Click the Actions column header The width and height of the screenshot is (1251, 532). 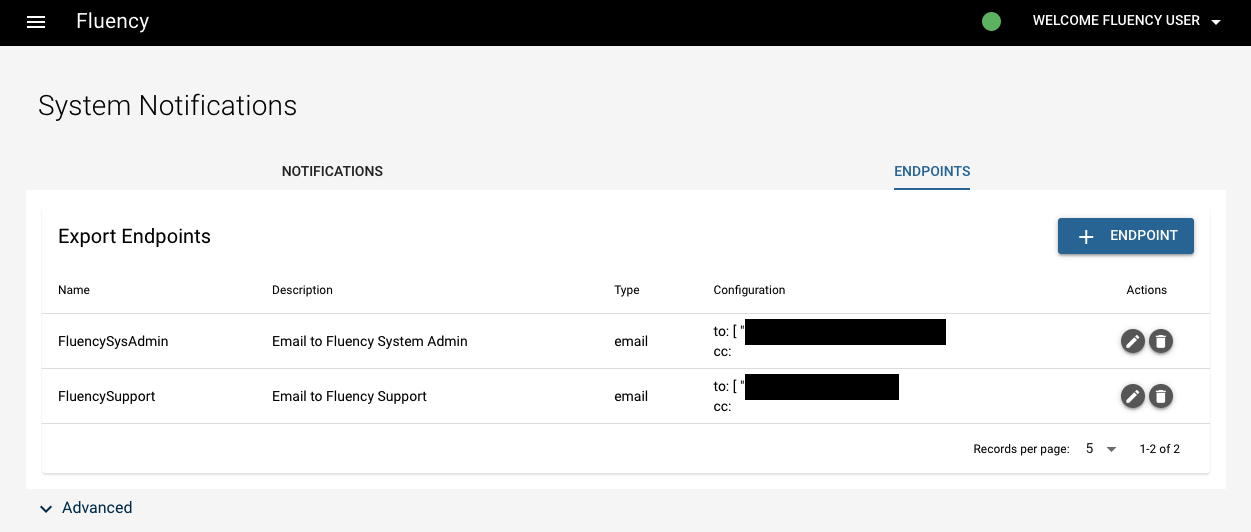[1147, 290]
